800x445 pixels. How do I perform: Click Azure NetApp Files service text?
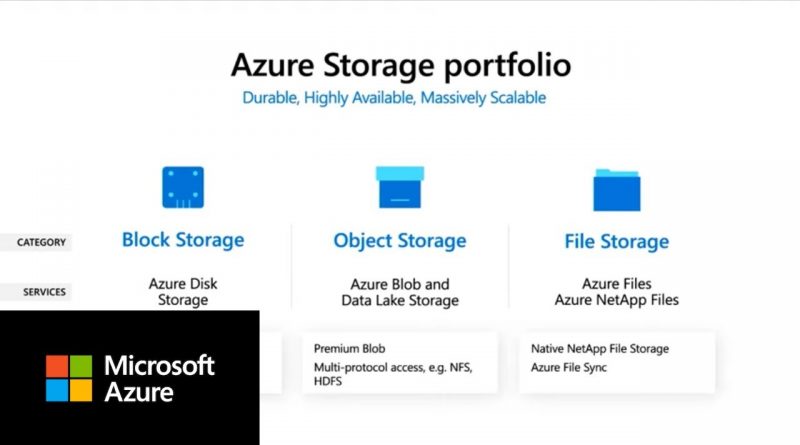(x=616, y=300)
